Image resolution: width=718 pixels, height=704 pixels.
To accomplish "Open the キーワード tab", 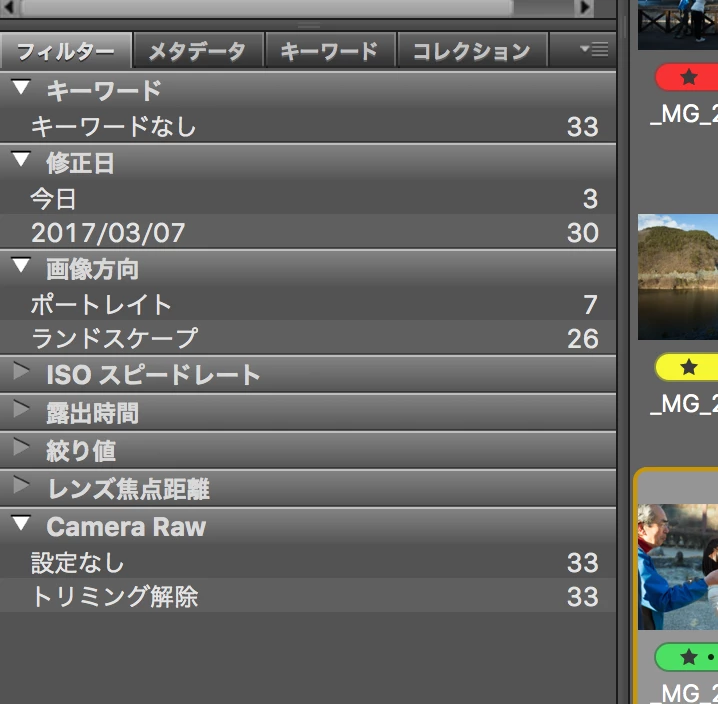I will (330, 51).
